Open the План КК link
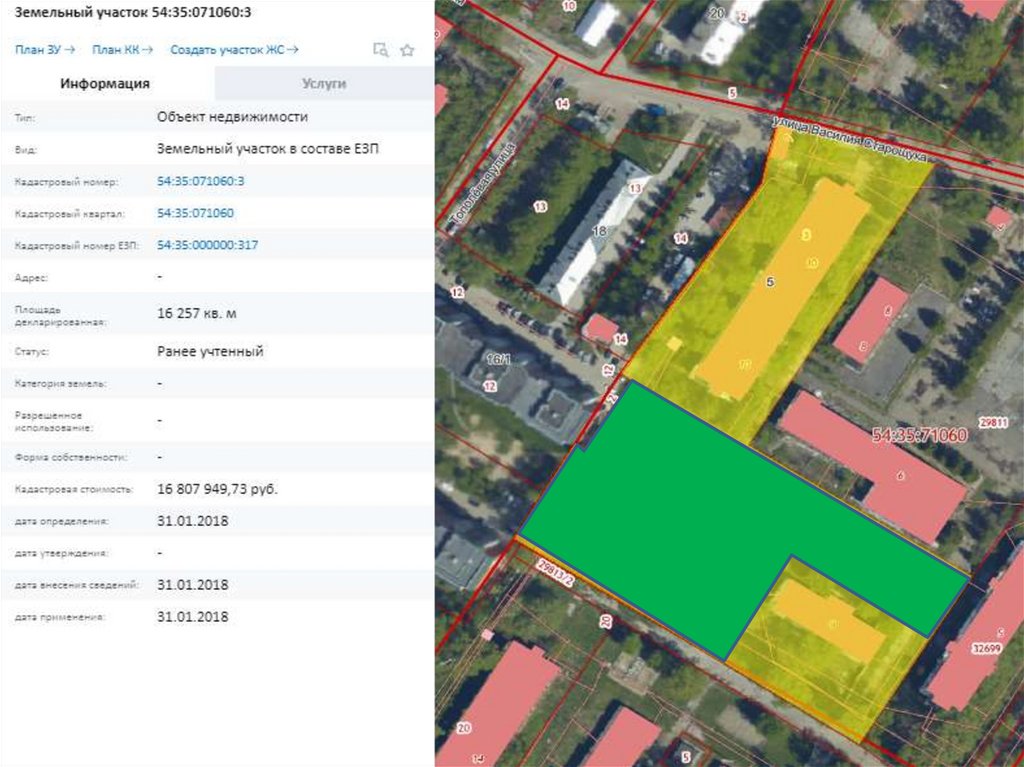 pyautogui.click(x=122, y=50)
